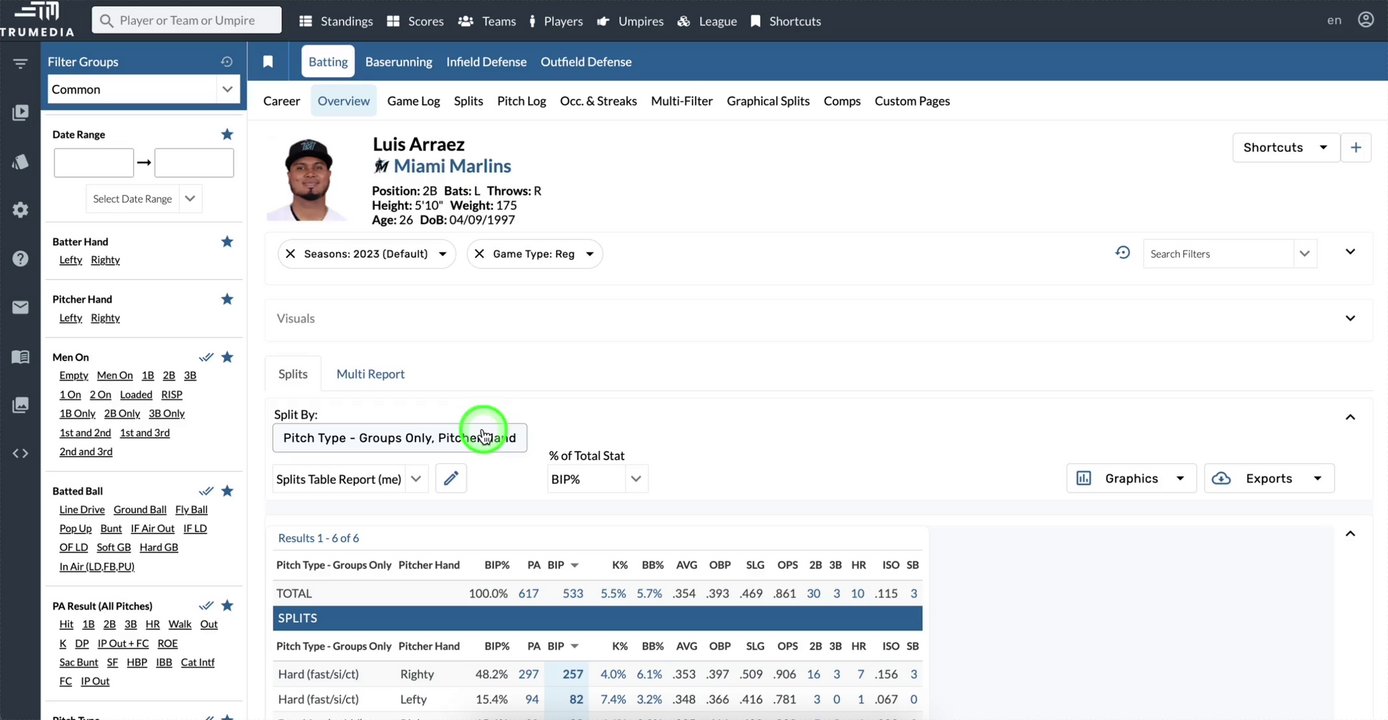The height and width of the screenshot is (720, 1388).
Task: Open the Pitch Log tab
Action: pyautogui.click(x=522, y=101)
